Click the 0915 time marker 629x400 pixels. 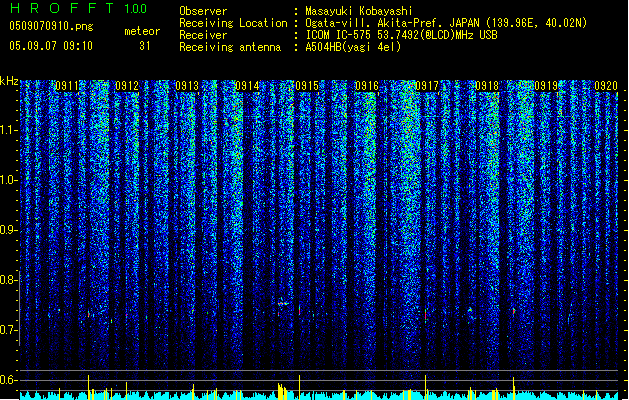(307, 86)
